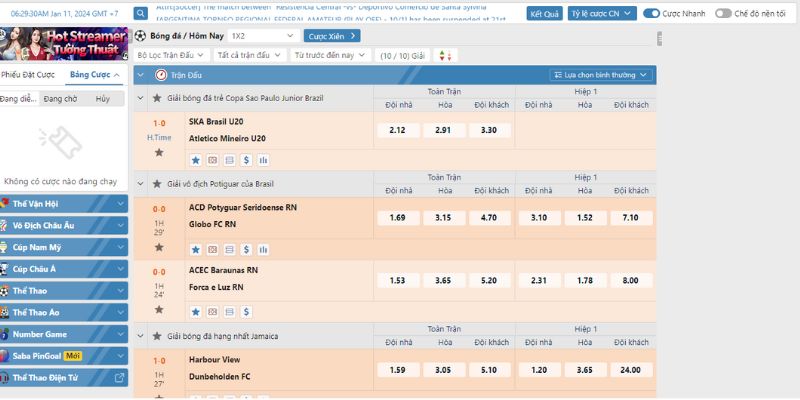800x400 pixels.
Task: Click the Kết Quả button
Action: pos(545,13)
